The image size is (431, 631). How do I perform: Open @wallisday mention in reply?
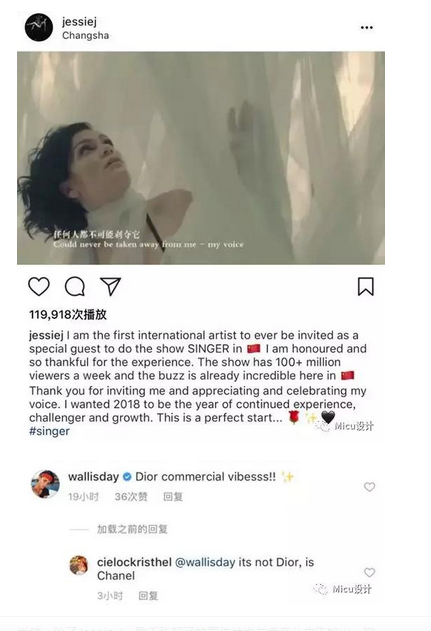(205, 562)
